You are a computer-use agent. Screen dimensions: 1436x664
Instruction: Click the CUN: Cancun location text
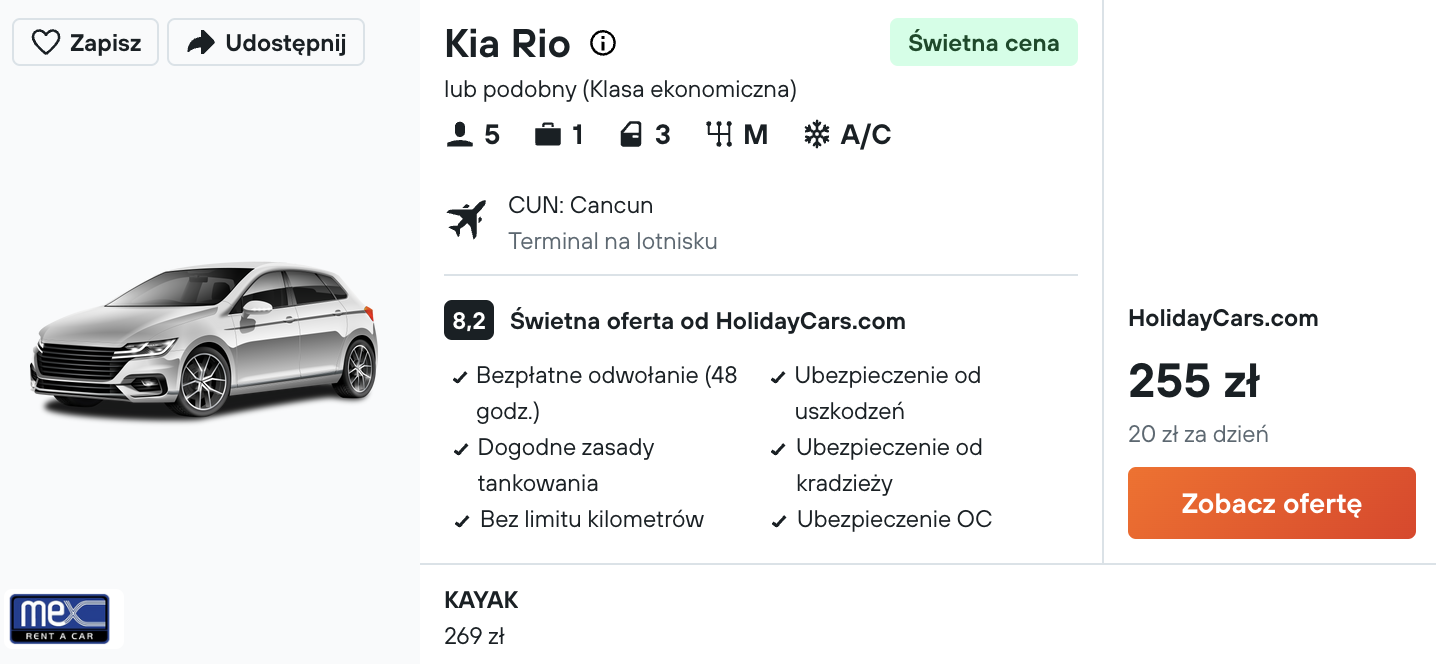580,205
